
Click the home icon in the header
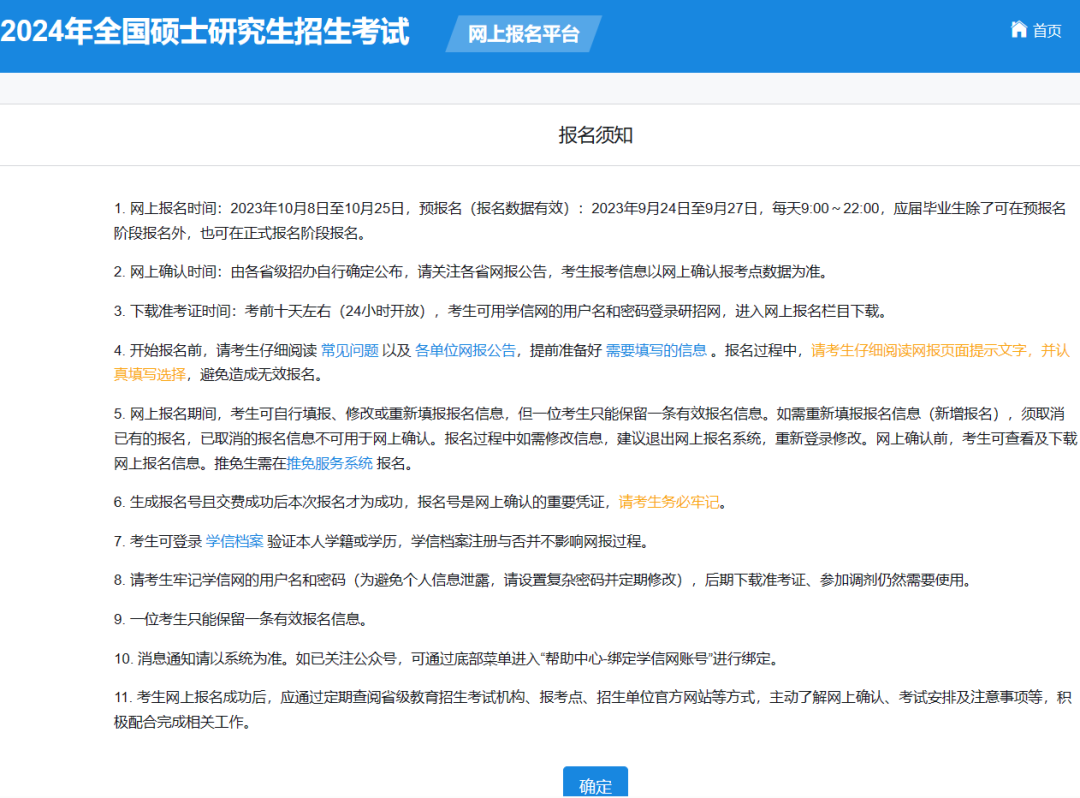tap(1019, 30)
